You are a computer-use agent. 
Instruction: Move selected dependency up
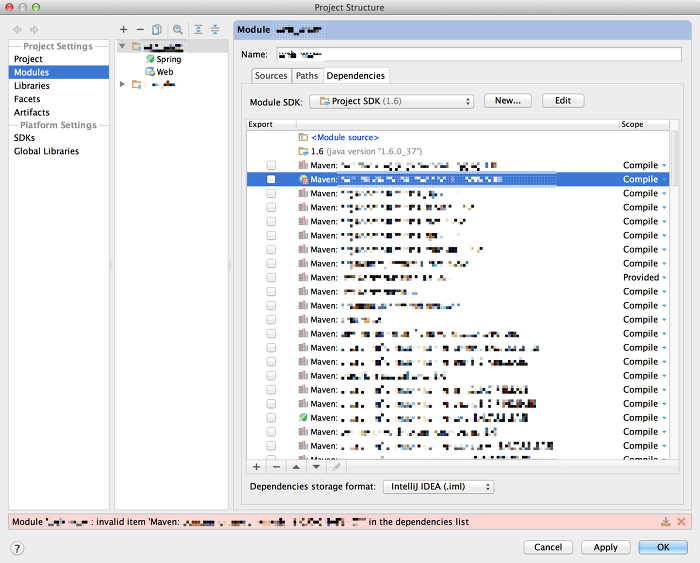(x=296, y=467)
